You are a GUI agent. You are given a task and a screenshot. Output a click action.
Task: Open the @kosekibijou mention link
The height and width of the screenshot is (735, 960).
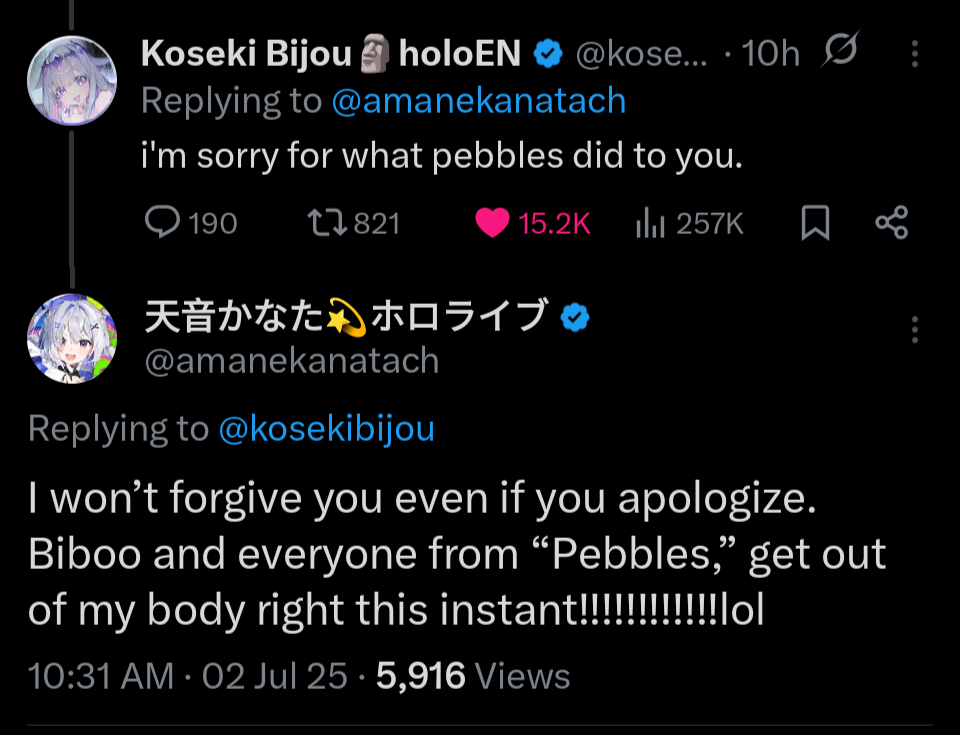pos(327,428)
